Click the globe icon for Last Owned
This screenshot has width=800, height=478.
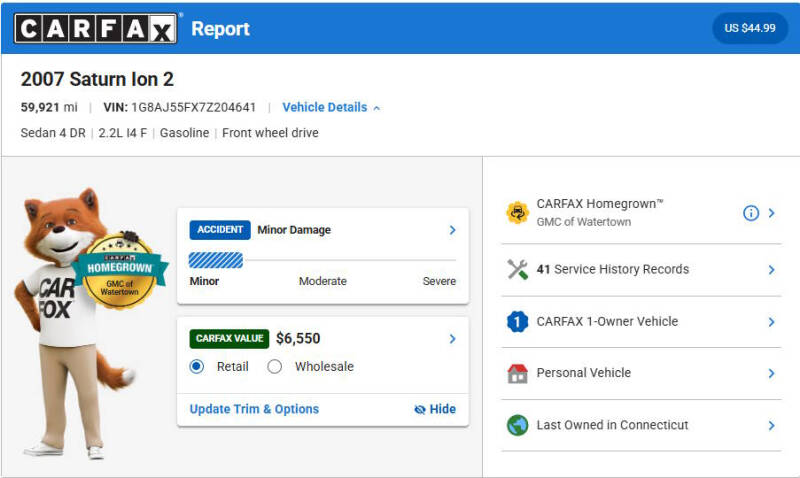[517, 425]
